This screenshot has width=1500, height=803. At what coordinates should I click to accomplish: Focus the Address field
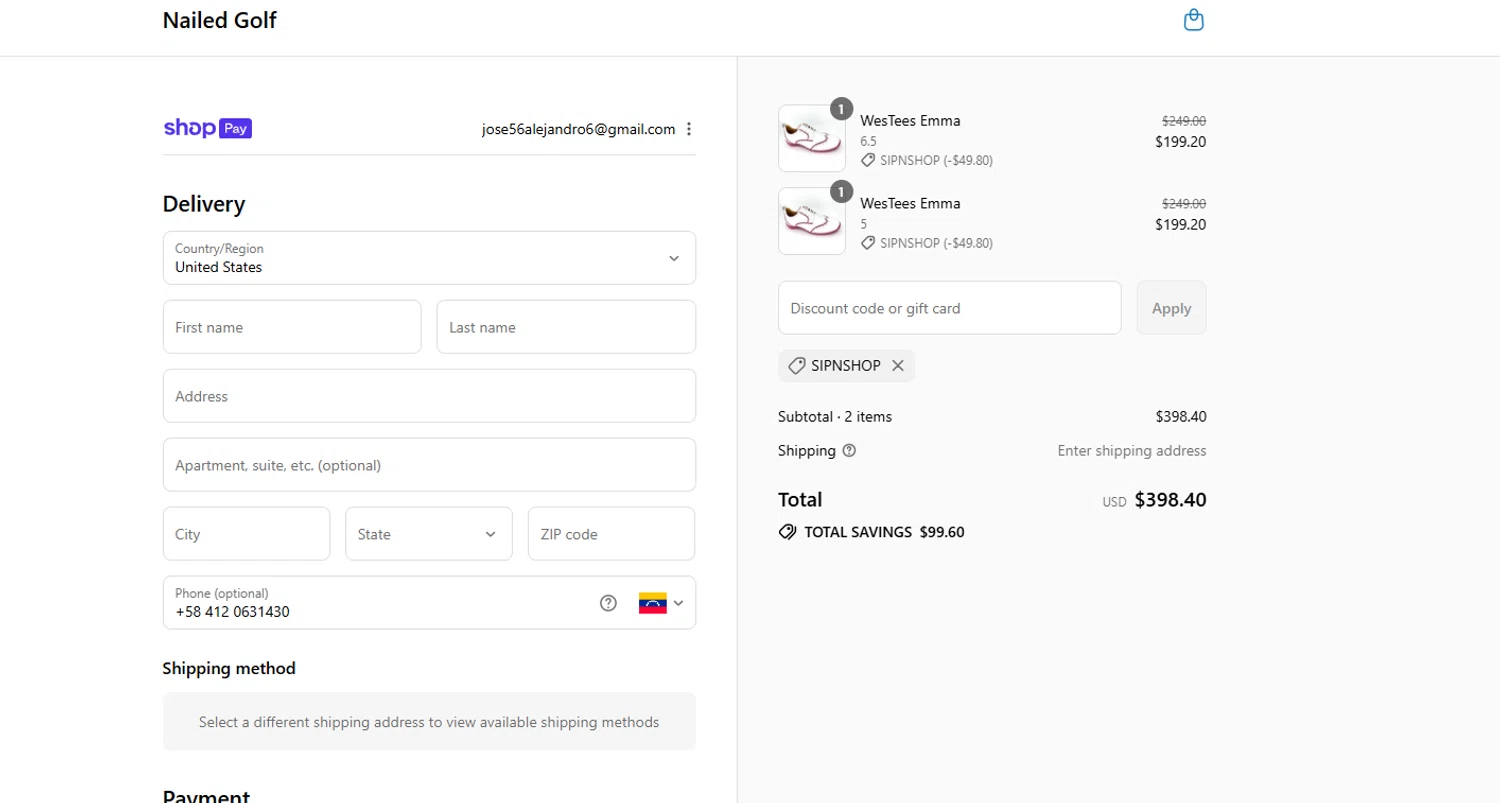point(429,396)
